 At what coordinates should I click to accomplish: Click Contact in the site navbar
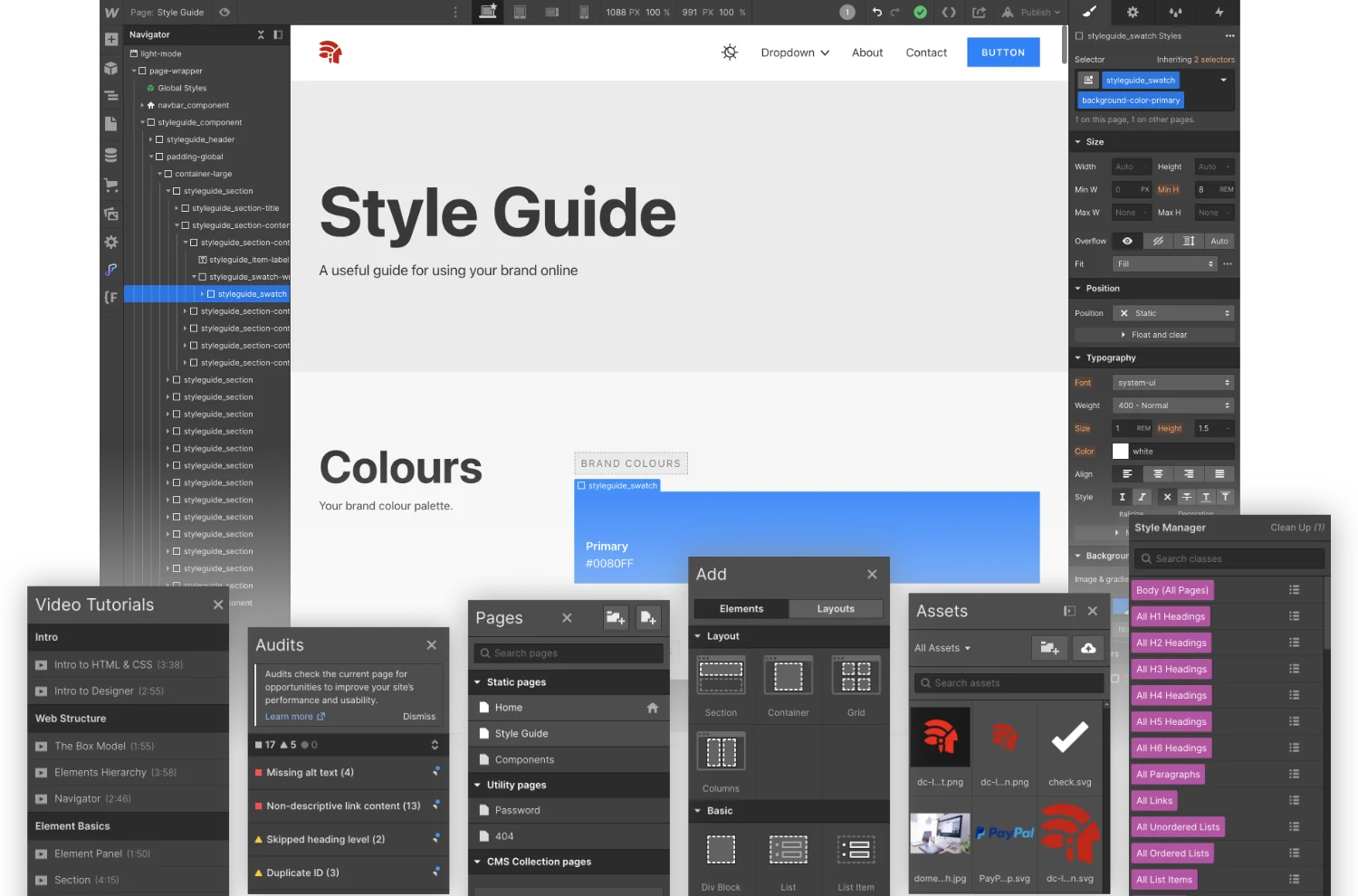click(x=926, y=52)
